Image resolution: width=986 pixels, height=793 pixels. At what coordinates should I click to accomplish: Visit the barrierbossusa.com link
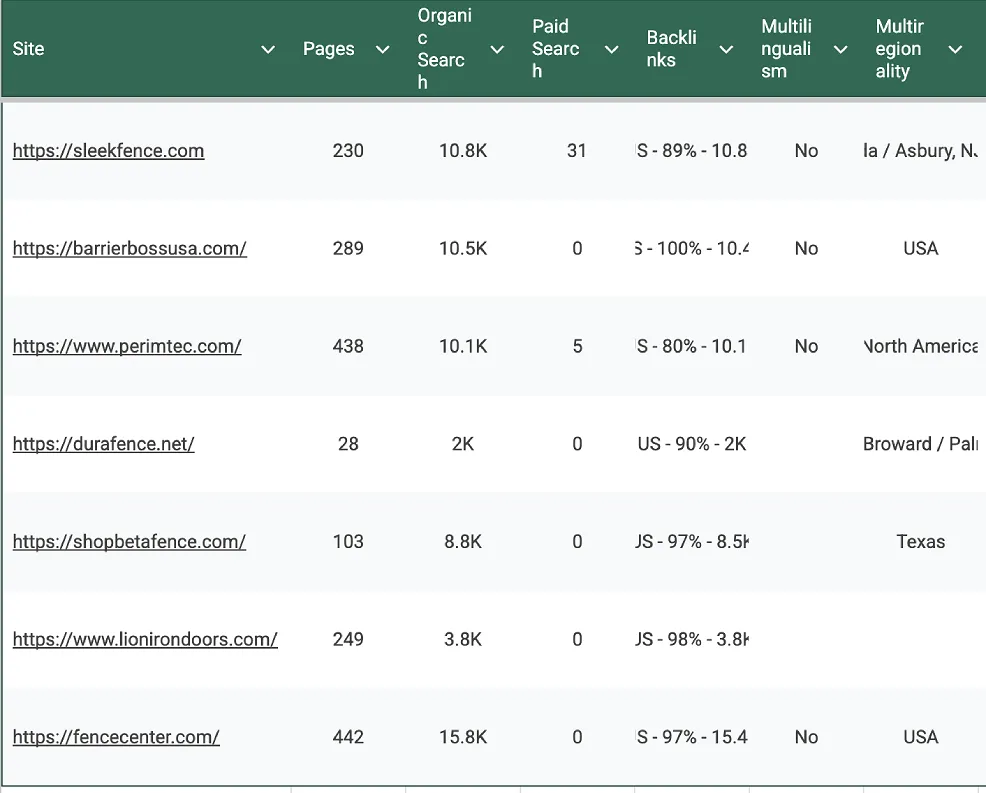(129, 248)
